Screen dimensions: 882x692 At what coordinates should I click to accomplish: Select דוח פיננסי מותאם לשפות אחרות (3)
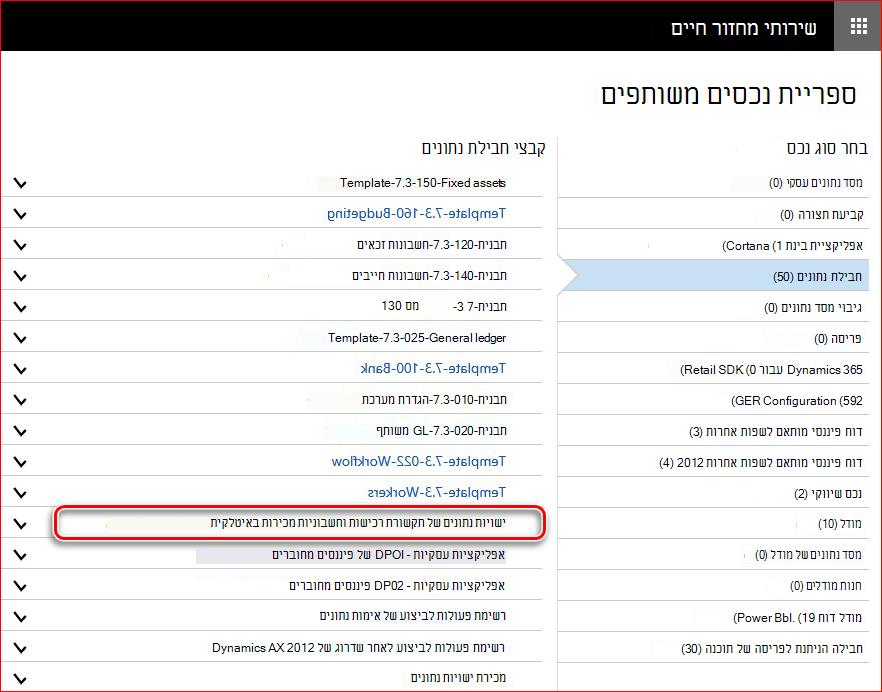tap(775, 432)
